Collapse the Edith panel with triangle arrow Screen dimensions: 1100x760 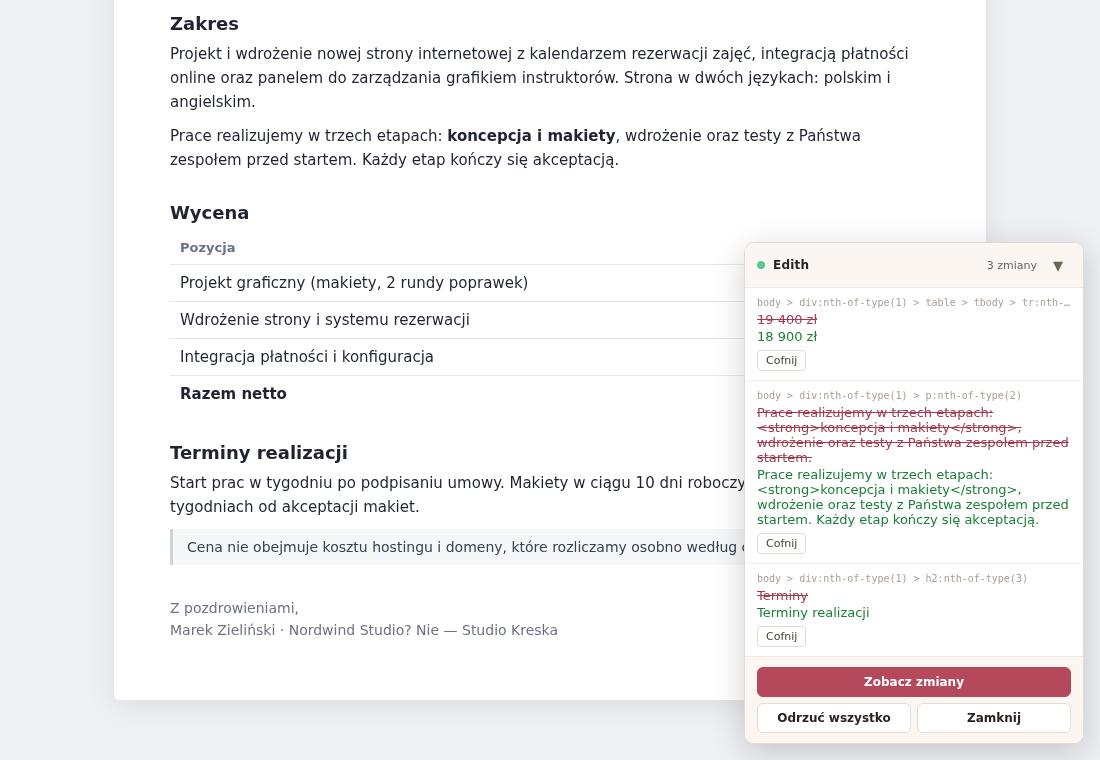pyautogui.click(x=1058, y=266)
